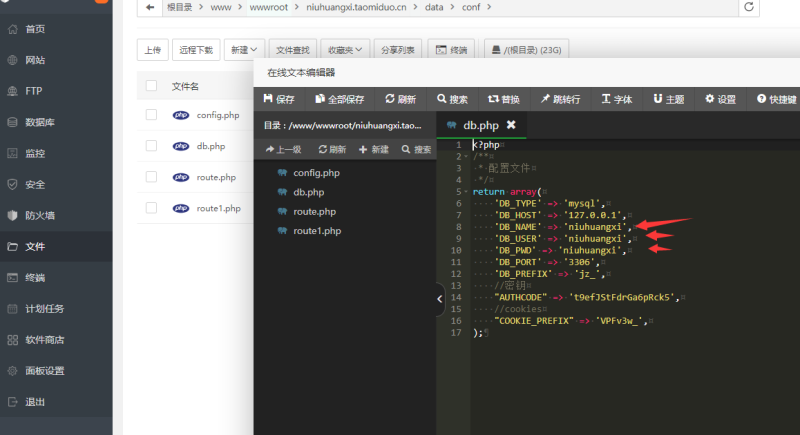The height and width of the screenshot is (435, 800).
Task: Click route.php in the file list
Action: [x=216, y=177]
